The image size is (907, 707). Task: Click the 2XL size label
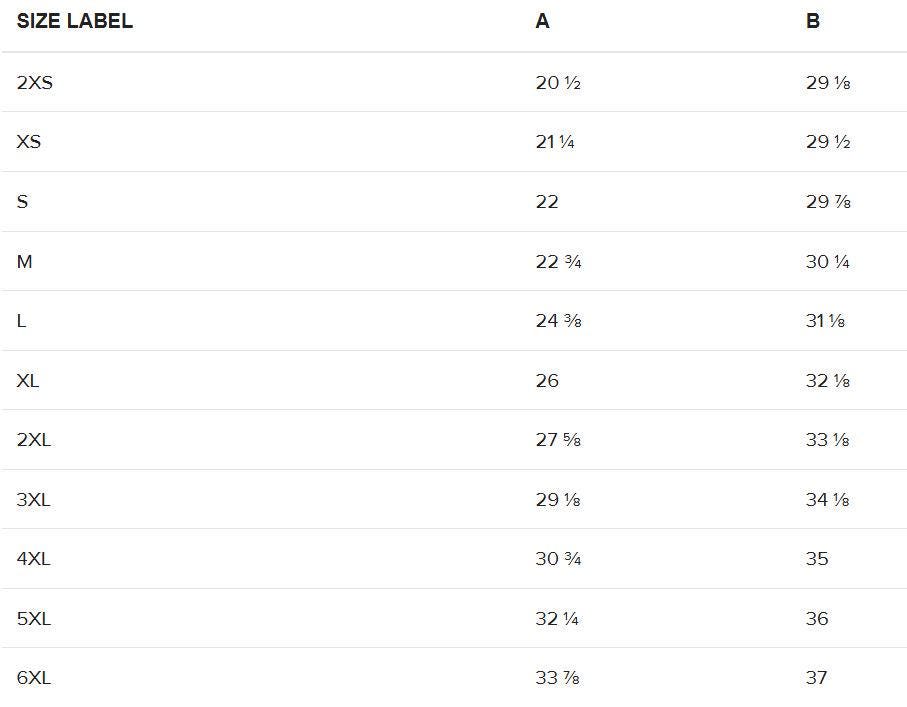[x=33, y=440]
